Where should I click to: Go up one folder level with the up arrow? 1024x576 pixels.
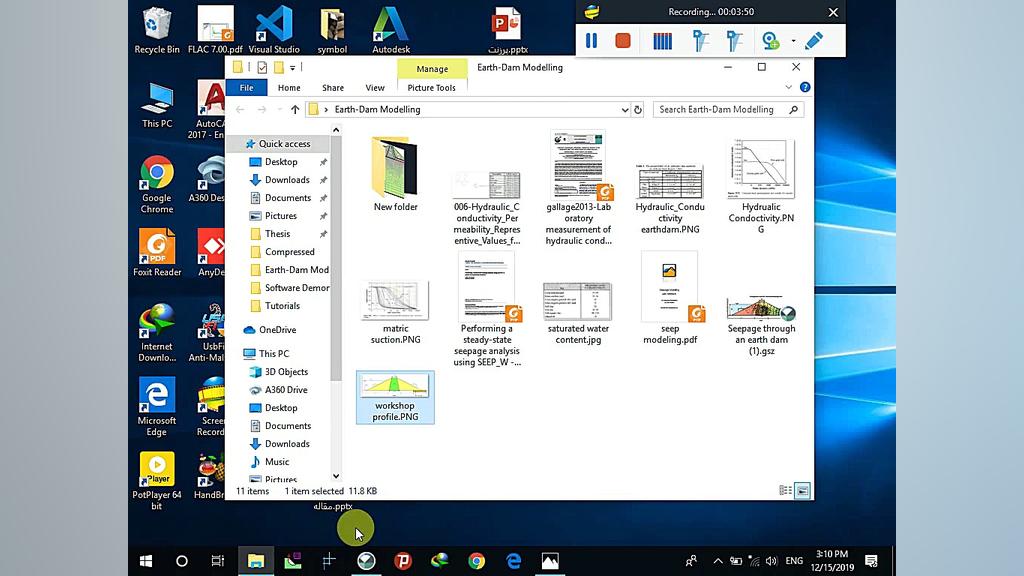(295, 110)
